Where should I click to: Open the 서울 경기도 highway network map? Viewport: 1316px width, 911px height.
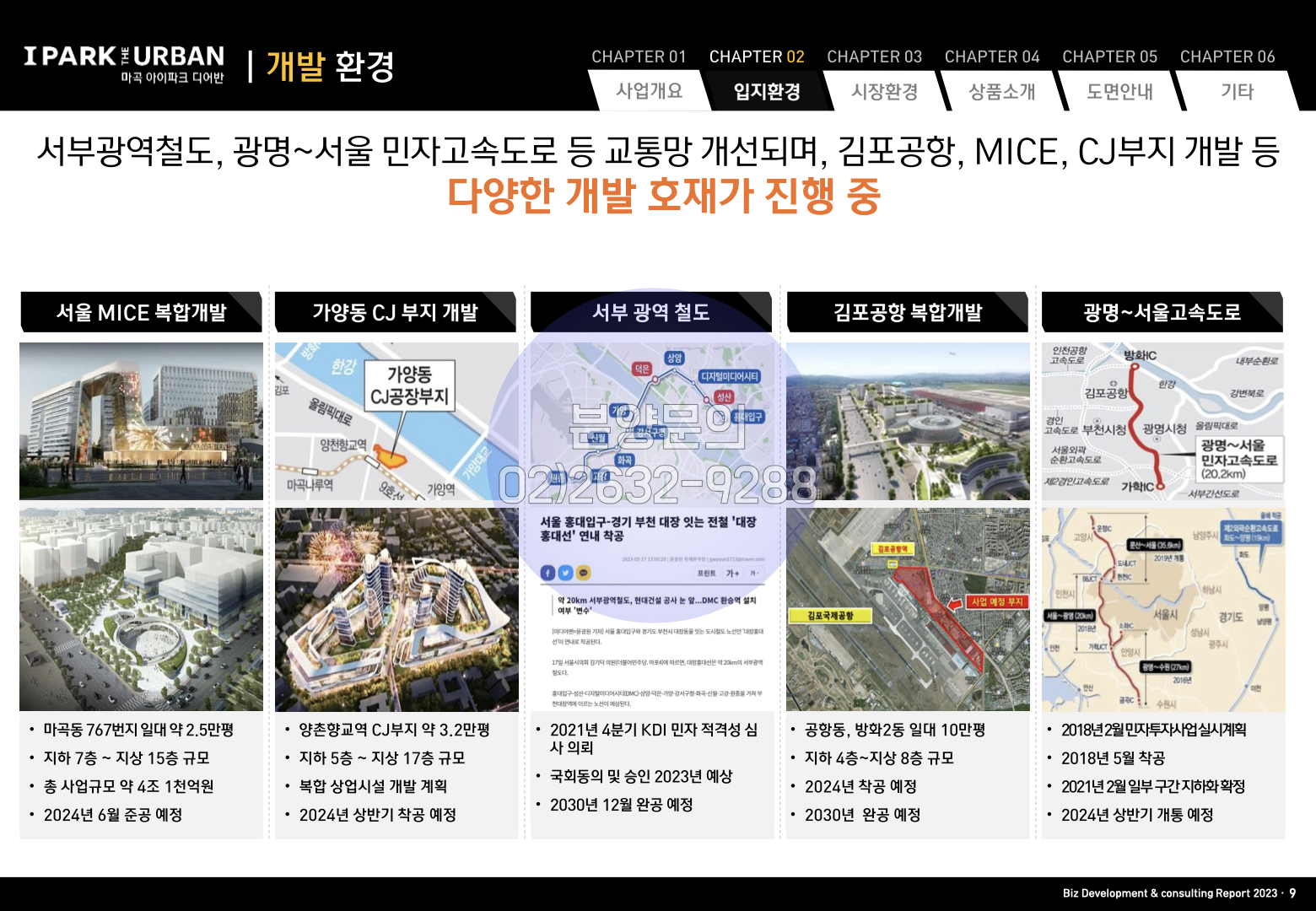(1163, 609)
